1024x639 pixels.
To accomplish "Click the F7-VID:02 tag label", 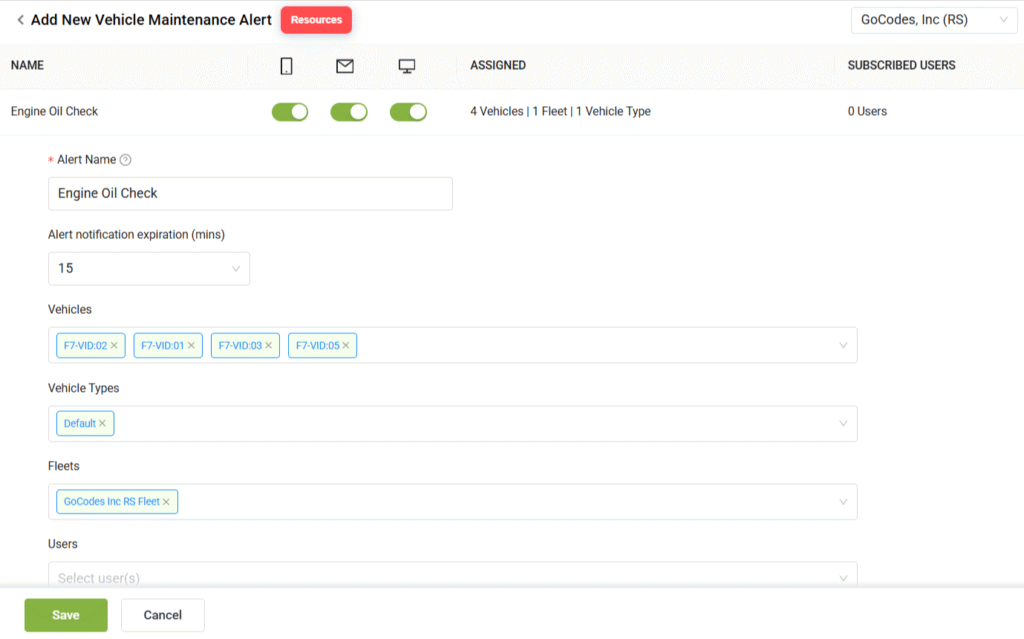I will [85, 346].
